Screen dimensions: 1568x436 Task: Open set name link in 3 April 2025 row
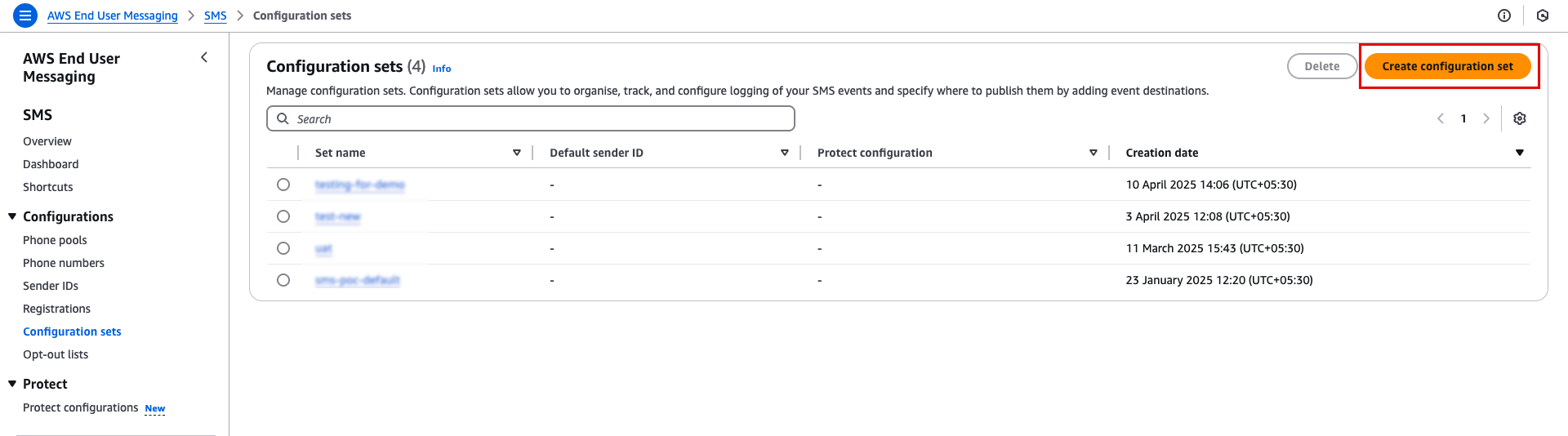pyautogui.click(x=338, y=216)
